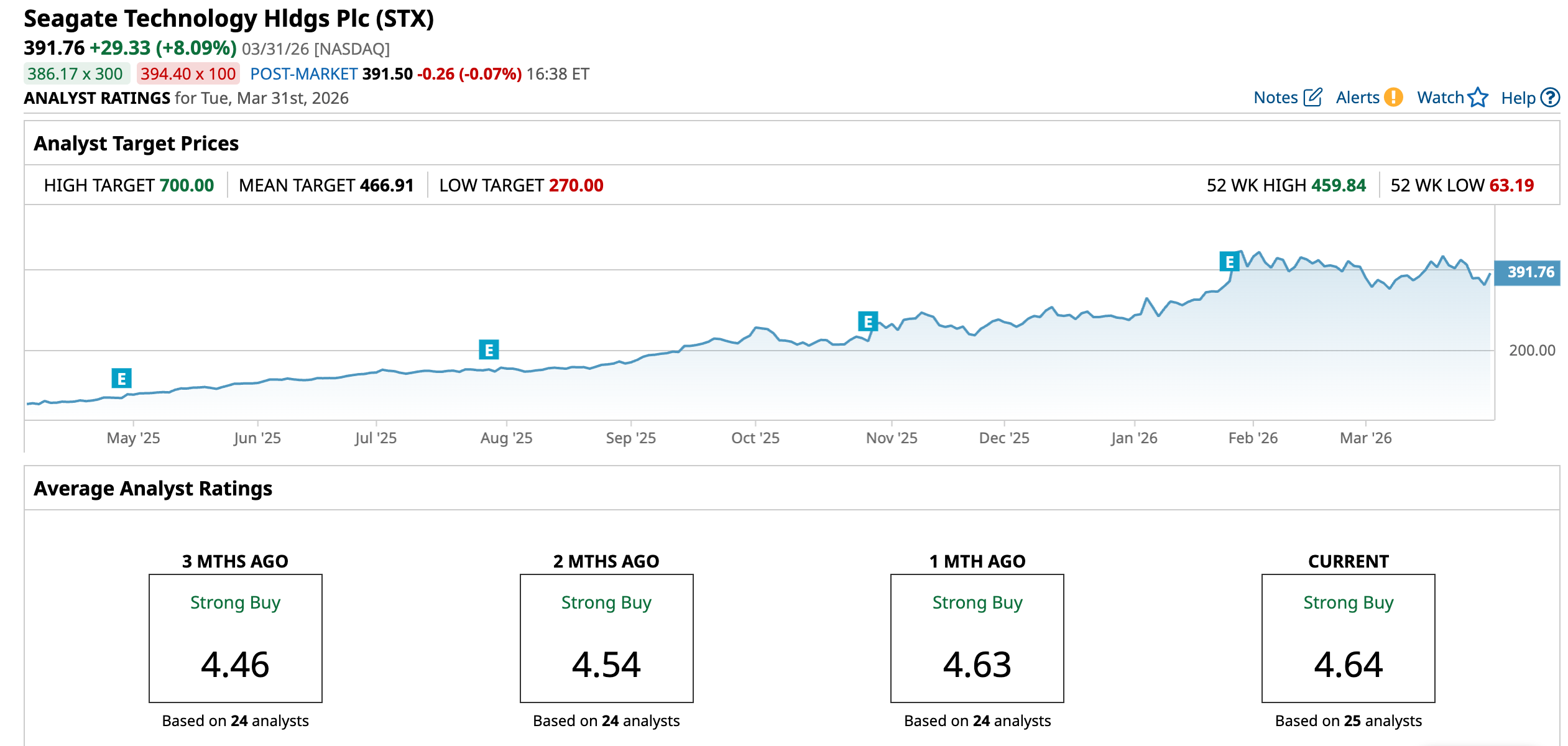Select the CURRENT rating box showing 4.64
The image size is (1568, 746).
point(1348,638)
